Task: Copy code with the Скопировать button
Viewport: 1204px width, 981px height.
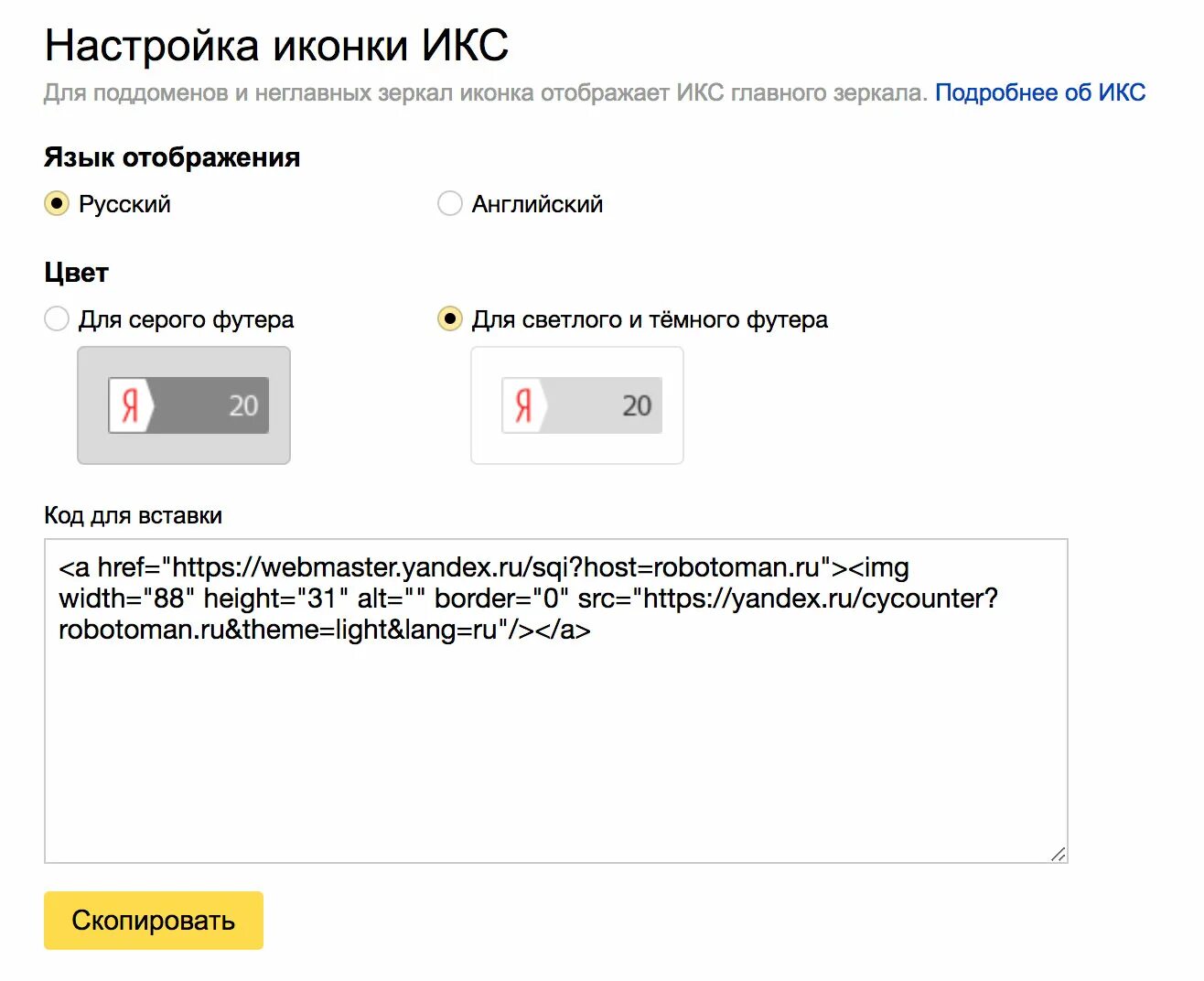Action: coord(154,921)
